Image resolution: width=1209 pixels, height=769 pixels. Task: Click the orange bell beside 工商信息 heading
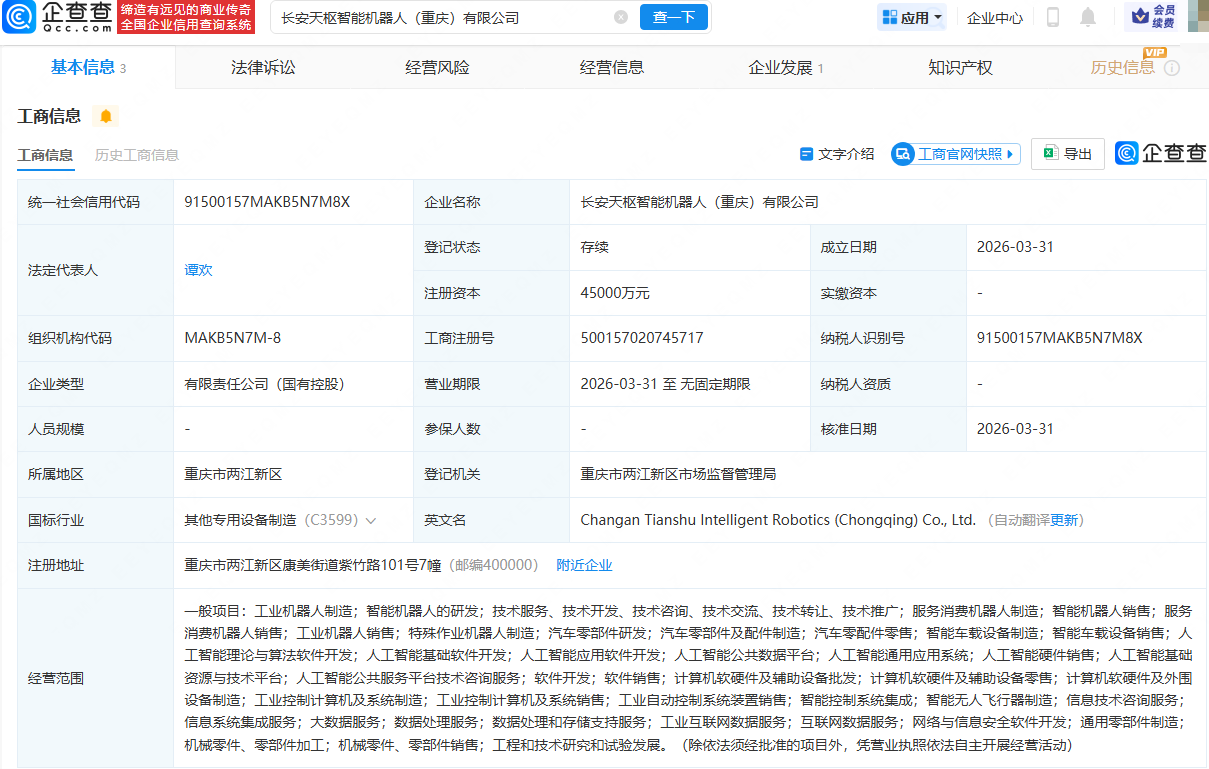tap(104, 116)
